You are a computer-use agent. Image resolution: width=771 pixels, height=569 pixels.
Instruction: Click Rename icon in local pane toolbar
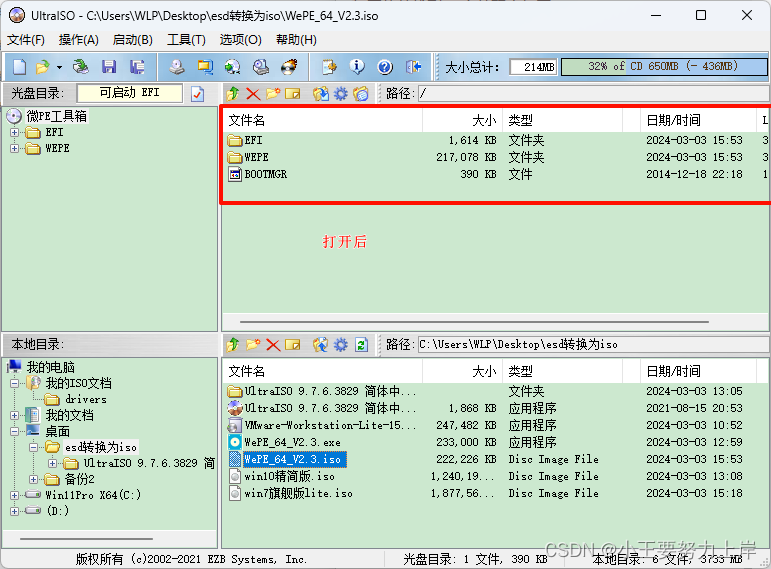tap(293, 345)
